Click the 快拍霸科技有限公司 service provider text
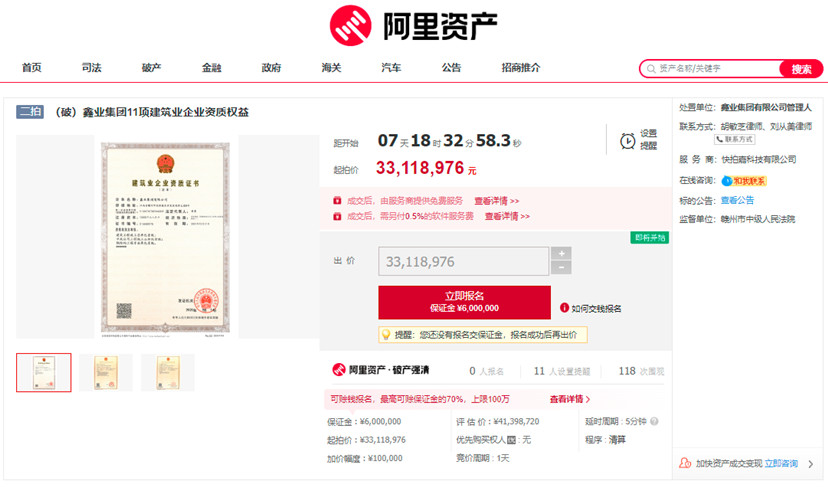The image size is (828, 487). [x=758, y=159]
